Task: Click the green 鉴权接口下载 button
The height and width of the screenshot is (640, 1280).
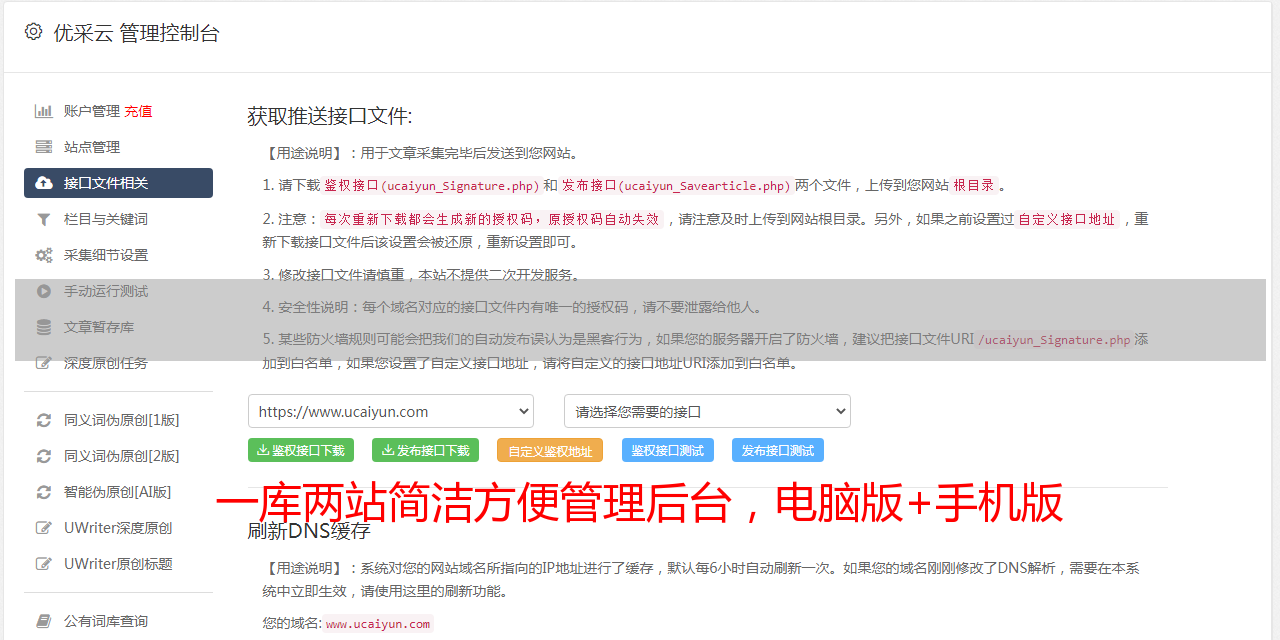Action: (x=301, y=450)
